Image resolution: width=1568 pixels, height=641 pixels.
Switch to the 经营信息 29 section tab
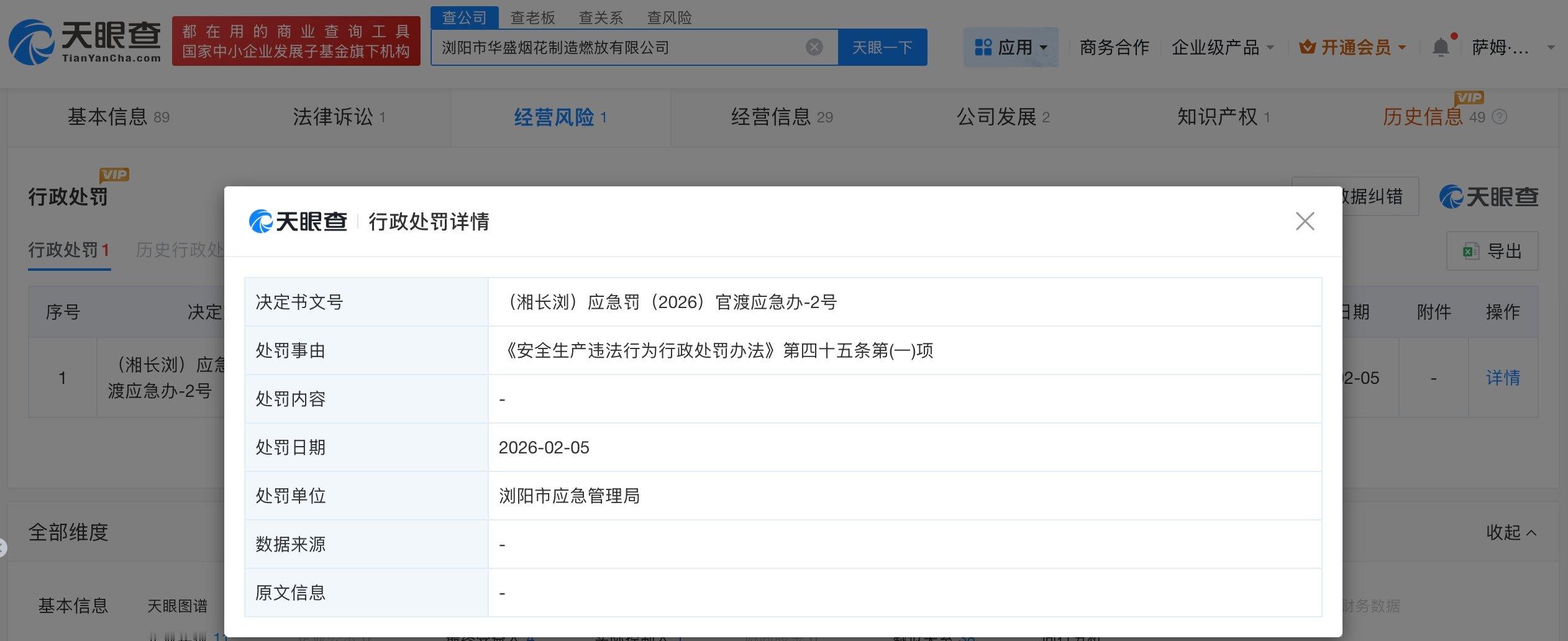pos(782,117)
